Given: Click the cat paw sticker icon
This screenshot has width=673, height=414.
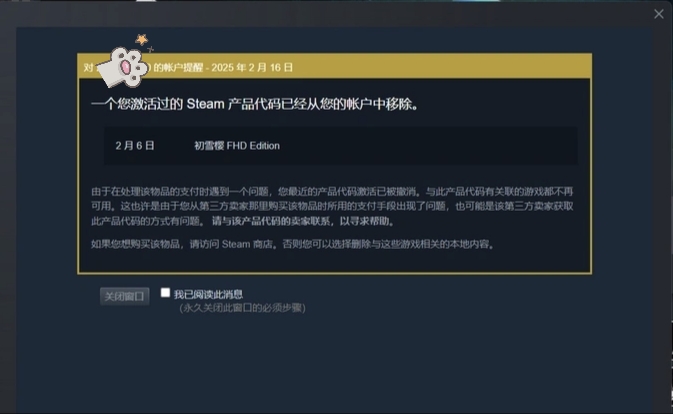Looking at the screenshot, I should (123, 68).
